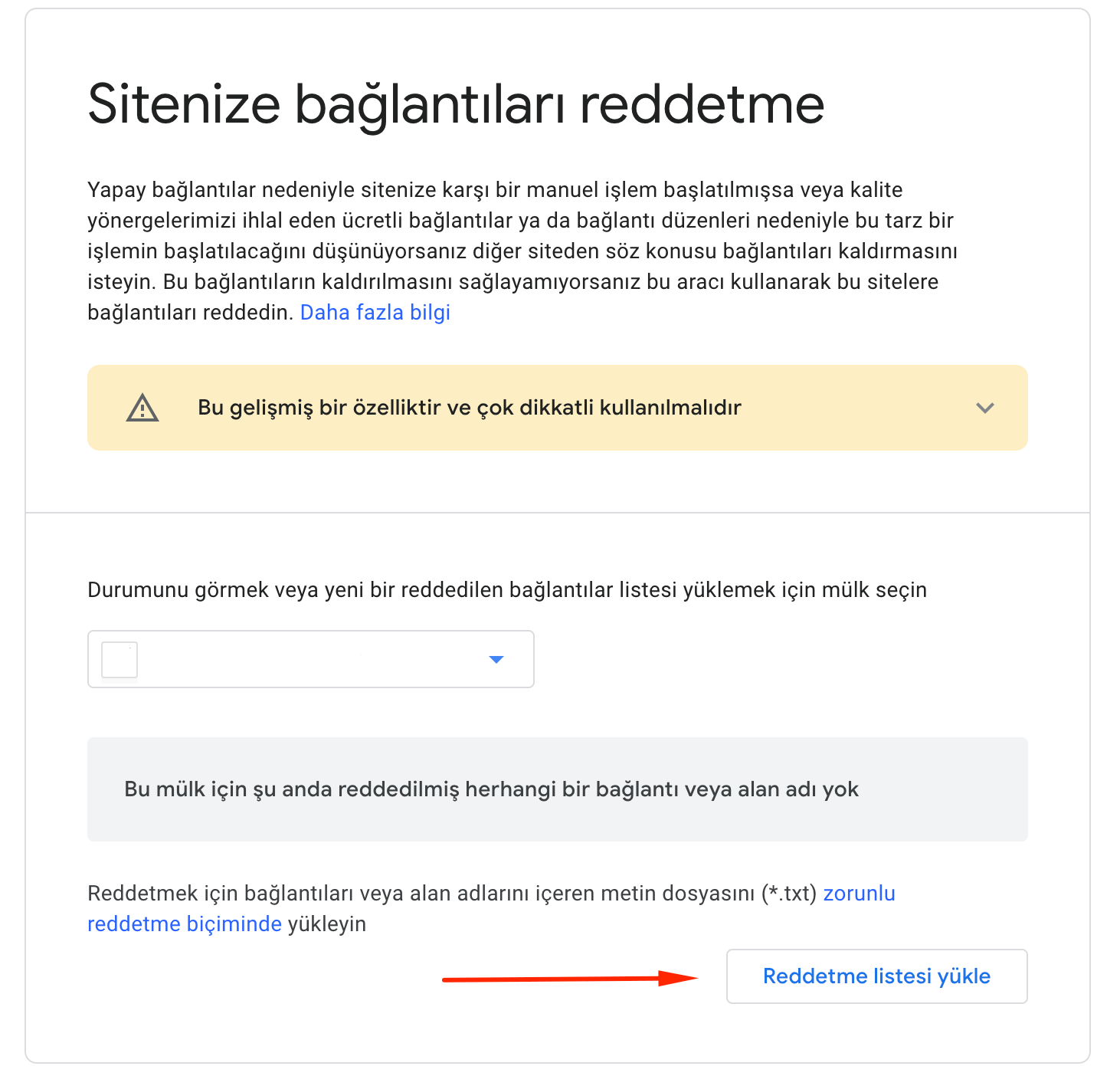Open 'Daha fazla bilgi' link

[x=375, y=312]
